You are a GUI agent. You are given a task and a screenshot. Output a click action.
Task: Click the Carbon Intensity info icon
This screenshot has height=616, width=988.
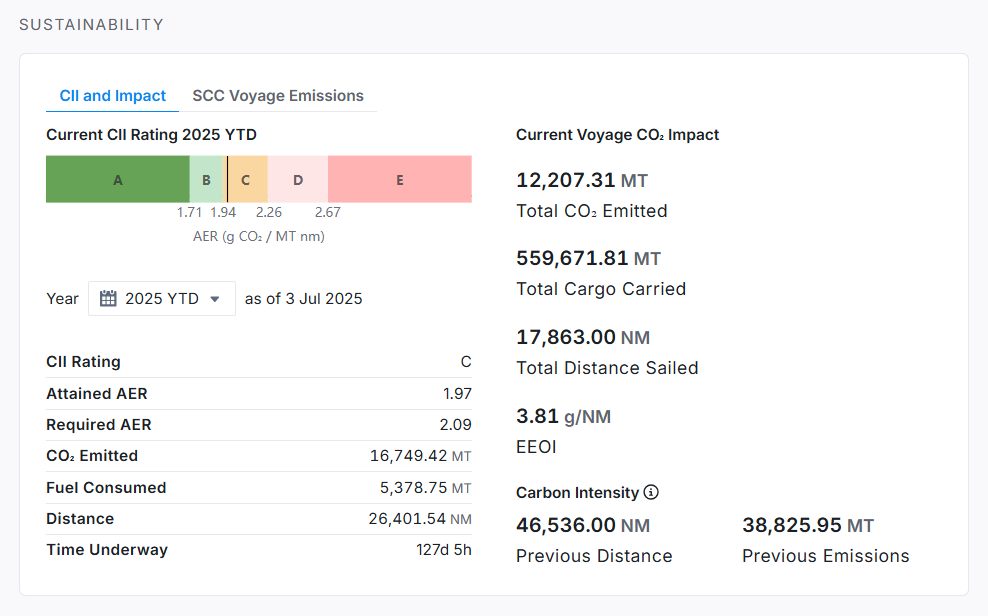pos(651,492)
